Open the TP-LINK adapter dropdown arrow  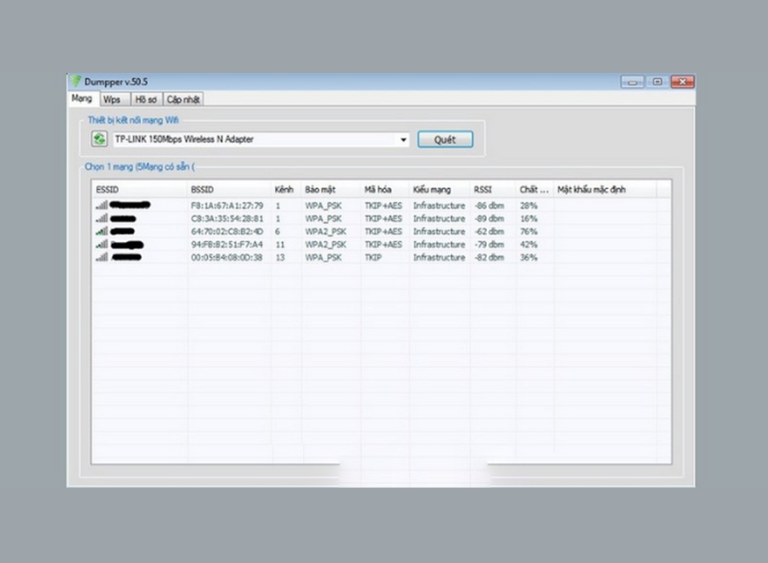(404, 140)
